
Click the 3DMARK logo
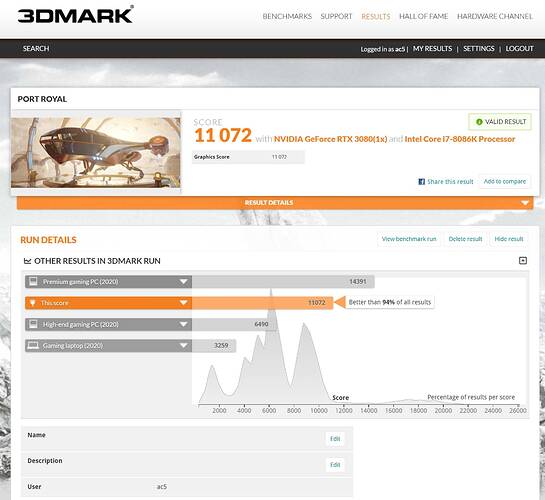(x=75, y=15)
